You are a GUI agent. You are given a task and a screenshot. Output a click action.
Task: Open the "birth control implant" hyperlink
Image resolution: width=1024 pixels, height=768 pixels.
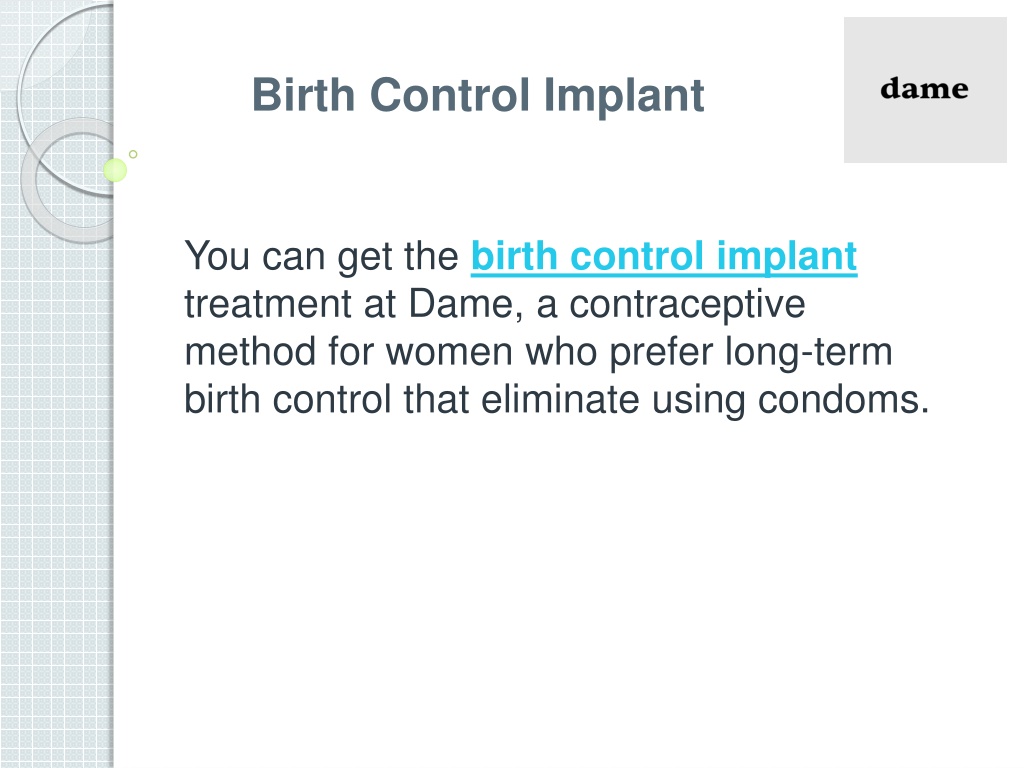pyautogui.click(x=664, y=257)
